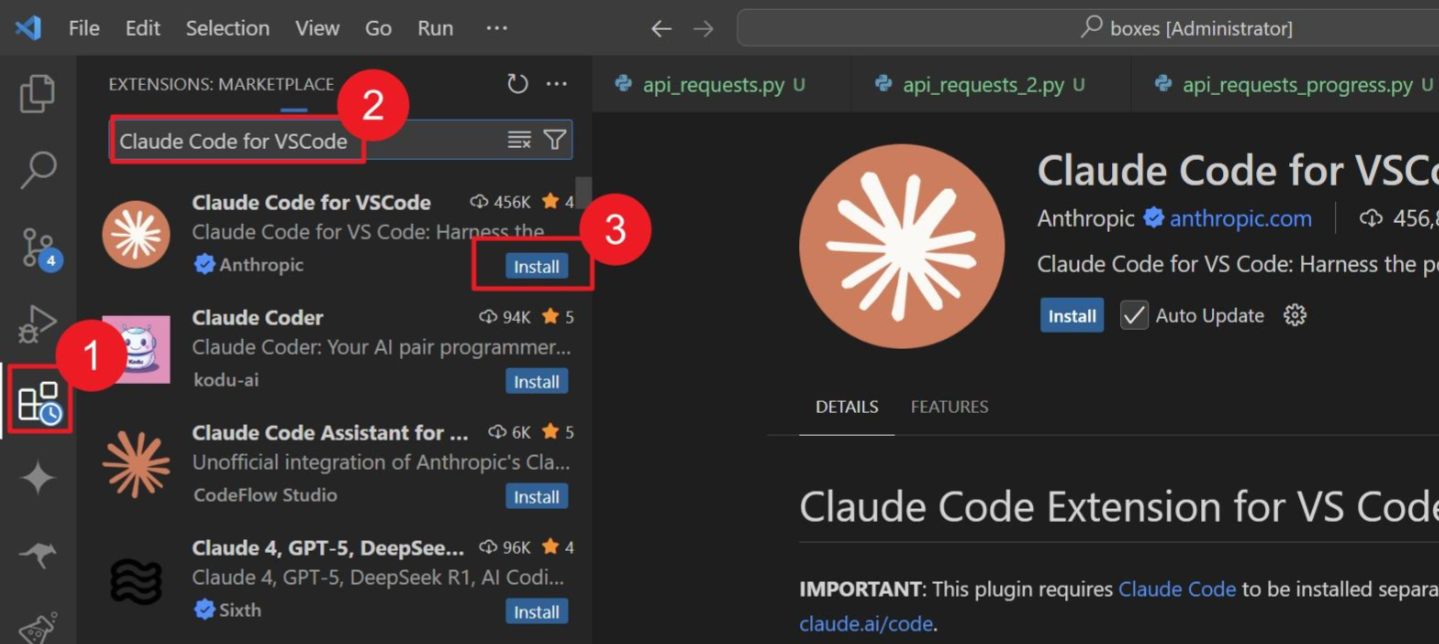This screenshot has height=644, width=1439.
Task: Select the FEATURES tab
Action: coord(949,407)
